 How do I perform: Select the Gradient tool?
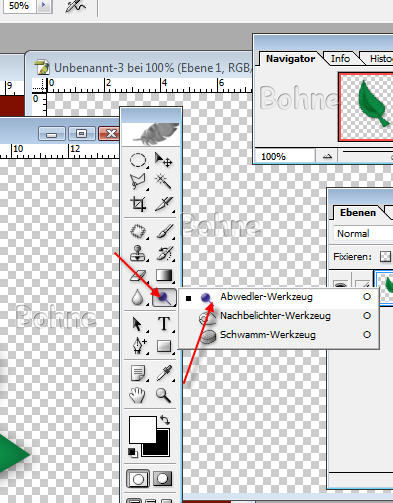[x=164, y=275]
